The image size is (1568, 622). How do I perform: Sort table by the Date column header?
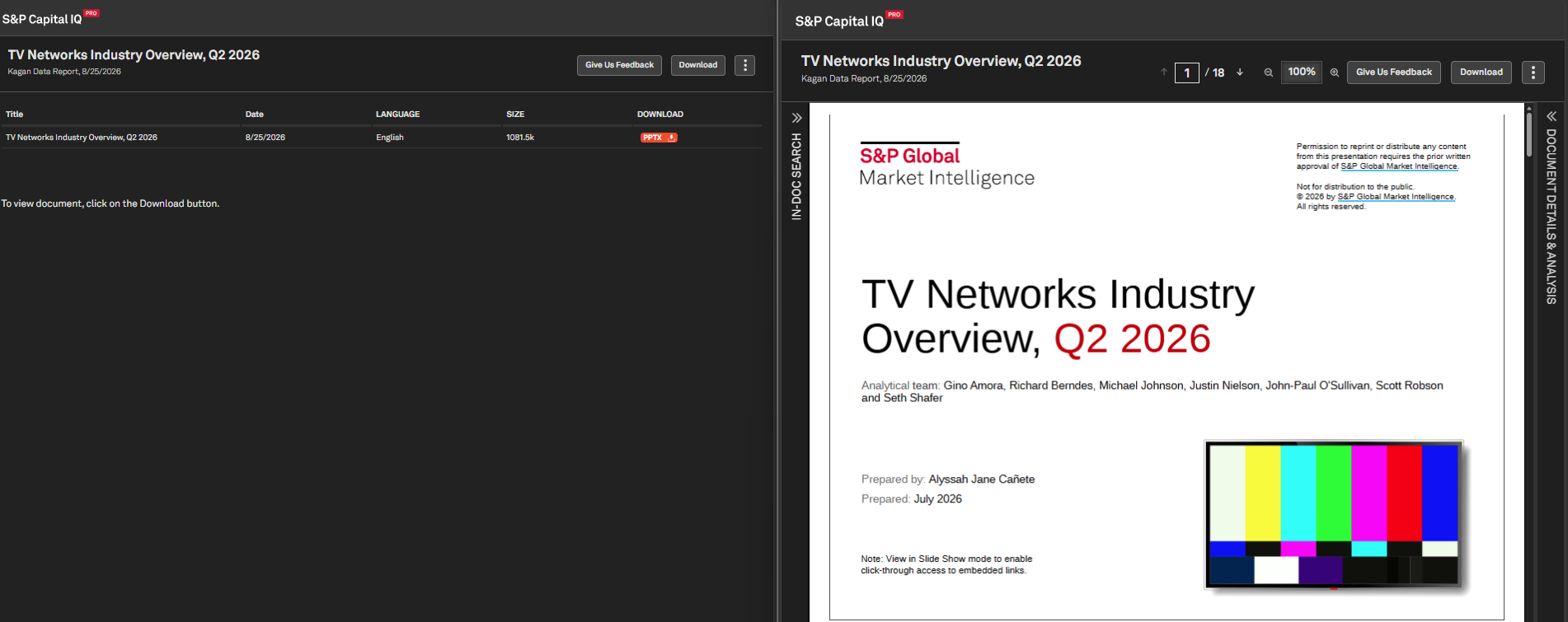[x=255, y=115]
